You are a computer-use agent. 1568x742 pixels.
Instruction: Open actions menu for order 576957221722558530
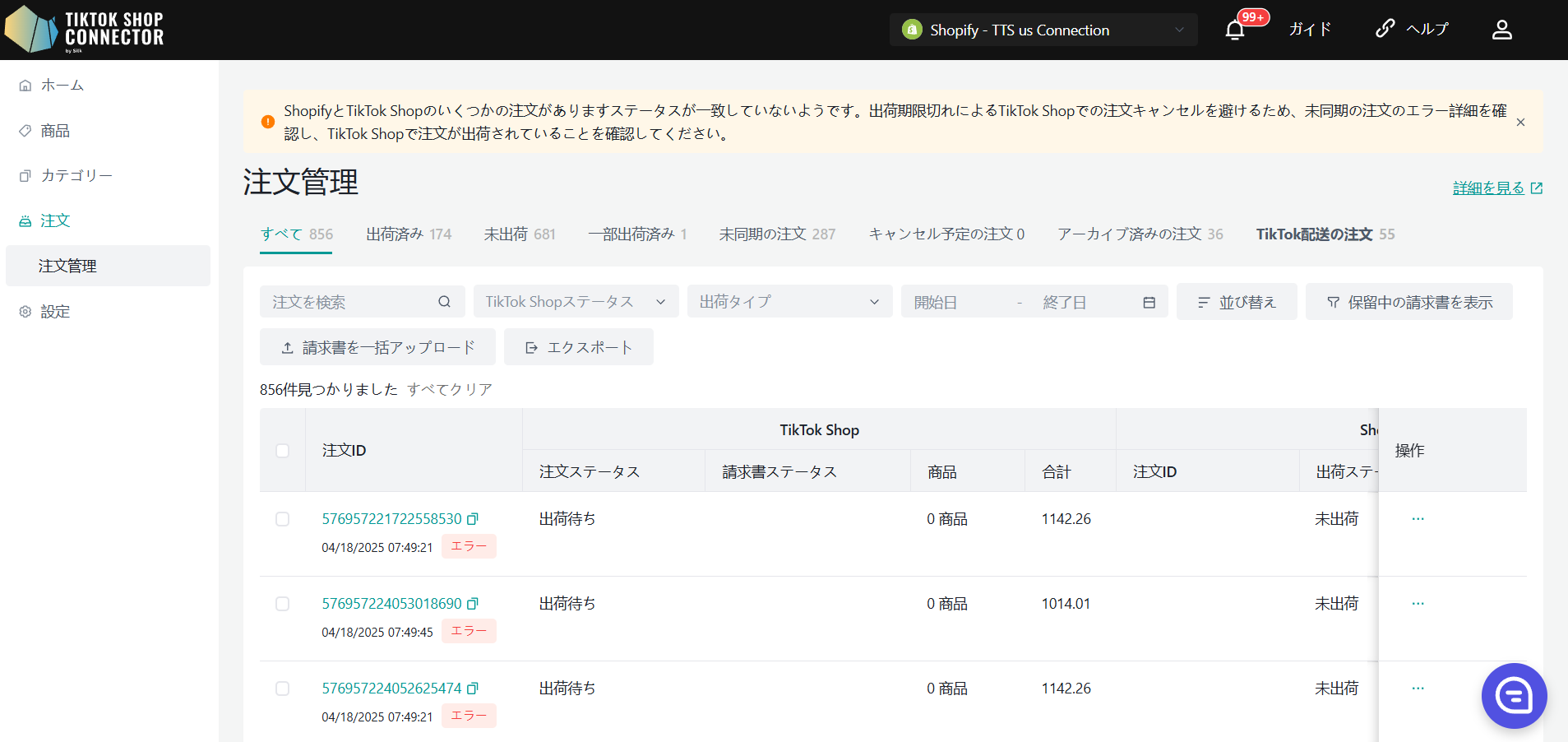tap(1418, 519)
